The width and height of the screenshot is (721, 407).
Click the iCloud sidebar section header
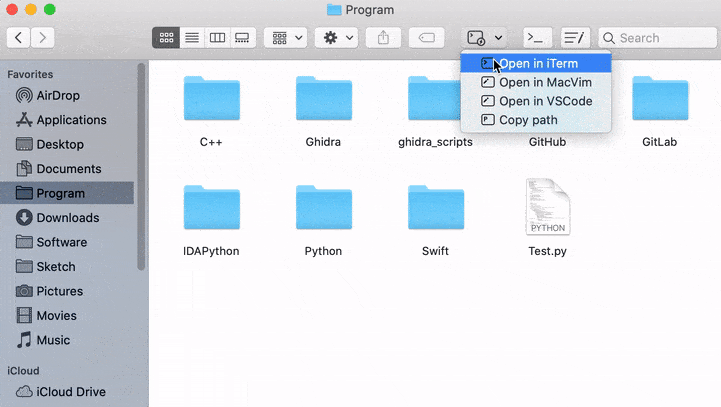(x=23, y=371)
